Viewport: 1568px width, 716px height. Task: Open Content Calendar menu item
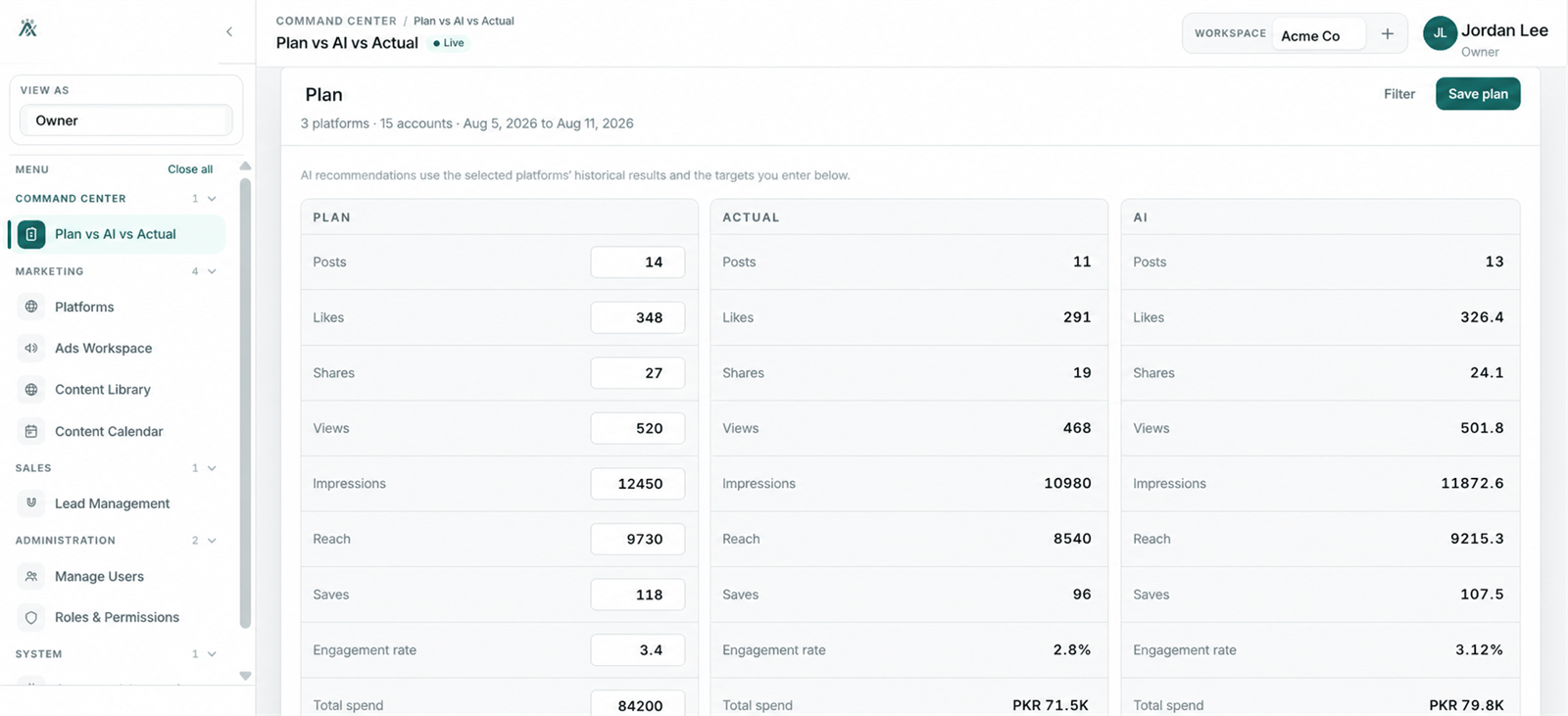click(x=118, y=431)
